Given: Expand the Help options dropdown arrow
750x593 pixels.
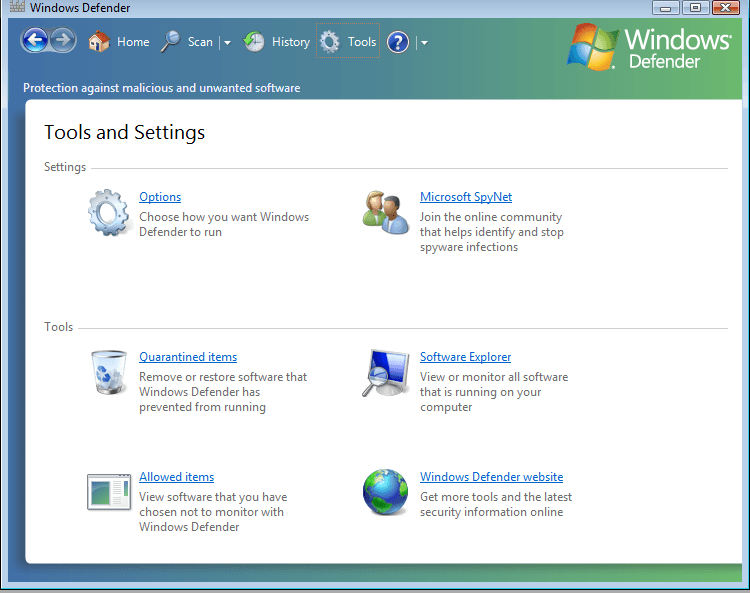Looking at the screenshot, I should pos(424,43).
